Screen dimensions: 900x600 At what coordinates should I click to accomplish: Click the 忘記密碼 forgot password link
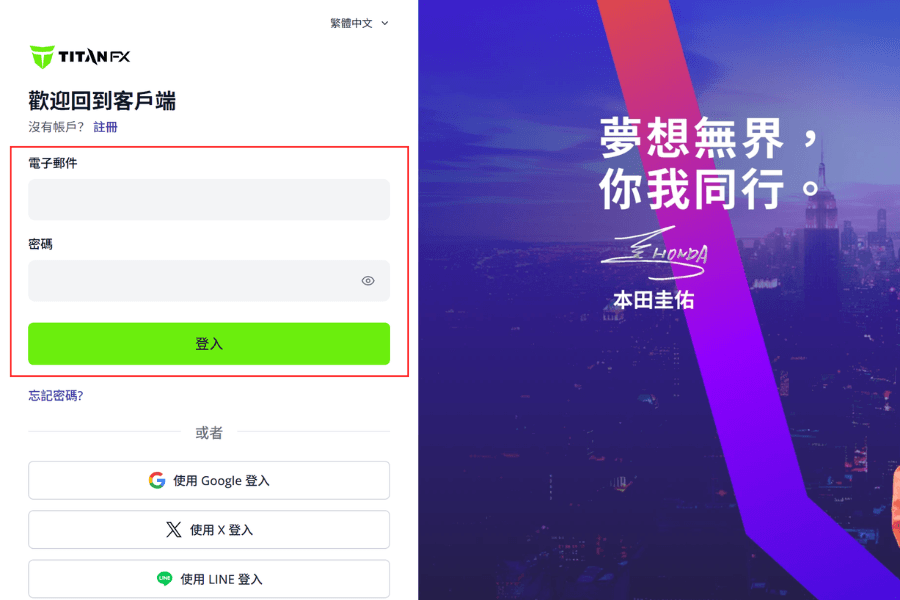point(56,396)
